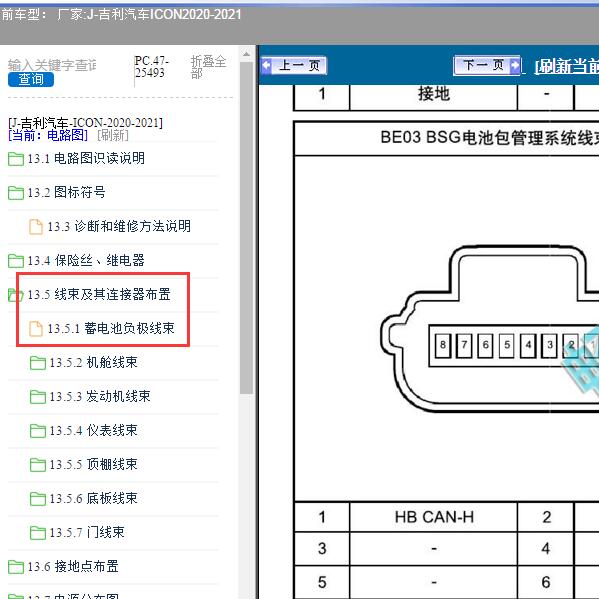Open folder icon for 13.4 保险丝、继电器
Image resolution: width=599 pixels, height=599 pixels.
[16, 261]
